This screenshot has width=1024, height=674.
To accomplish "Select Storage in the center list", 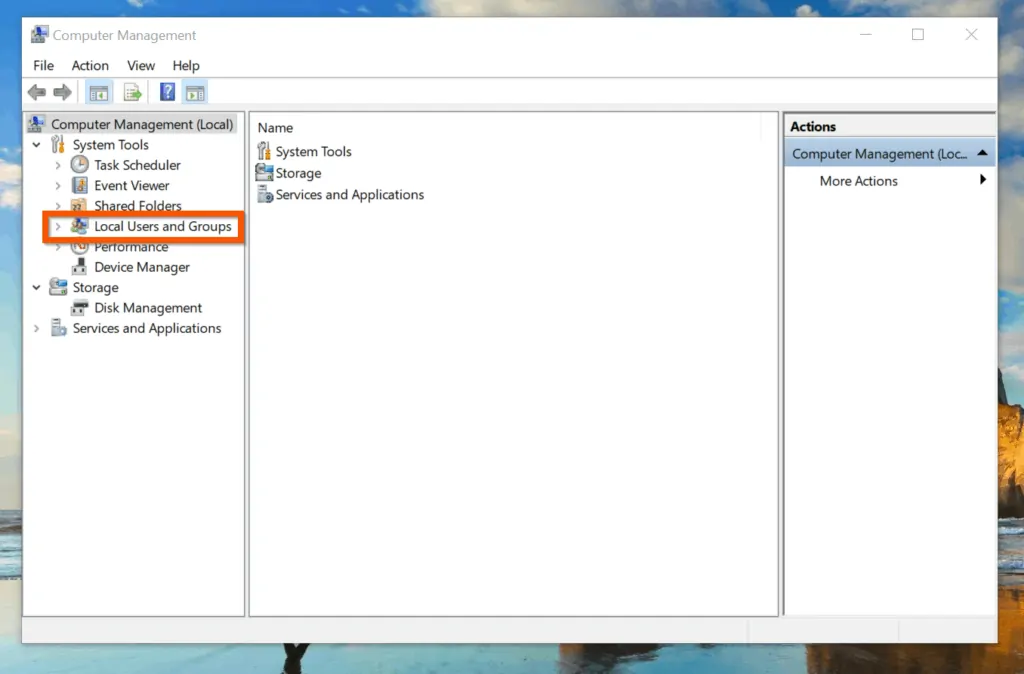I will click(298, 173).
